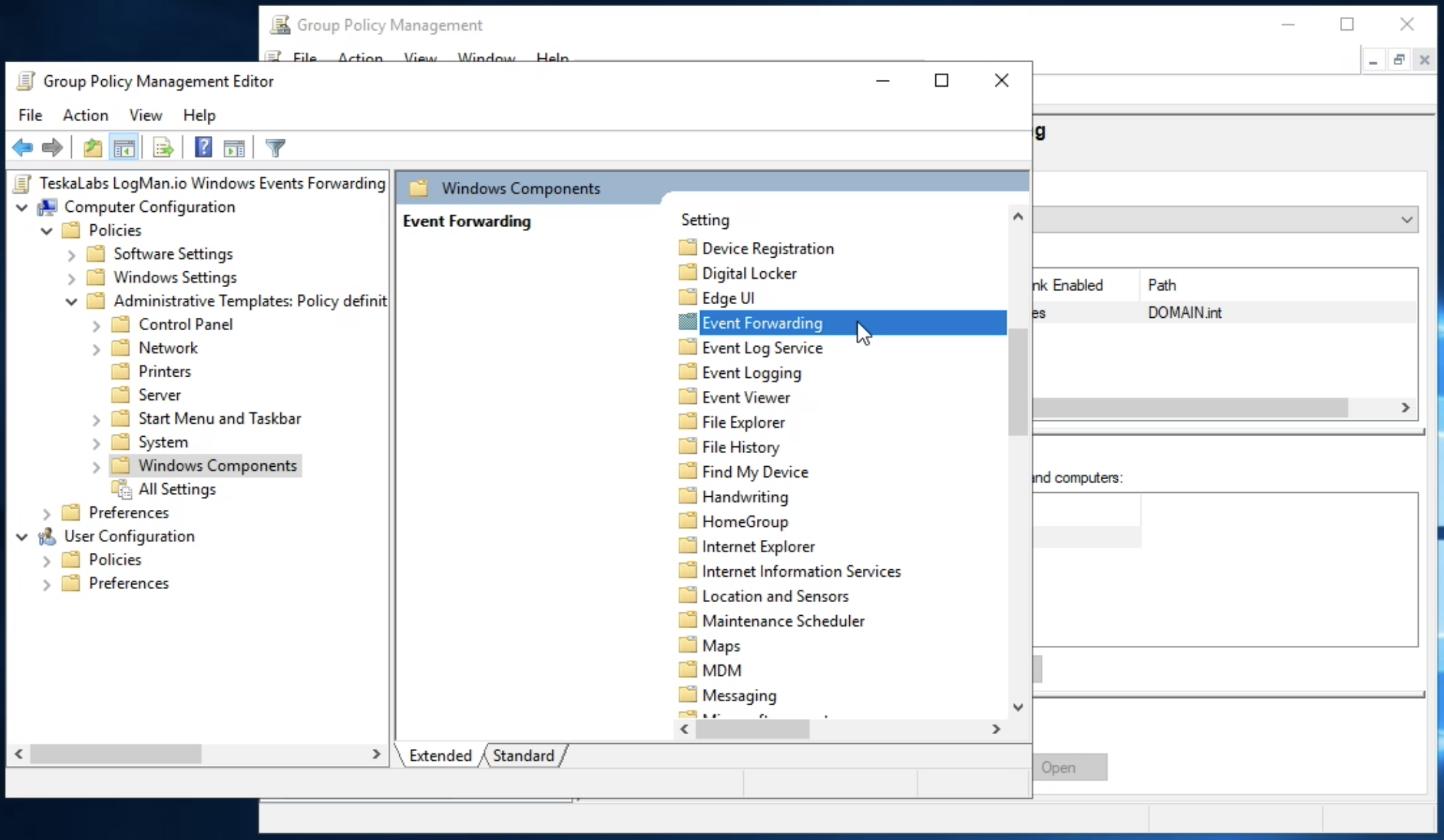
Task: Click the Open button in background window
Action: click(x=1069, y=768)
